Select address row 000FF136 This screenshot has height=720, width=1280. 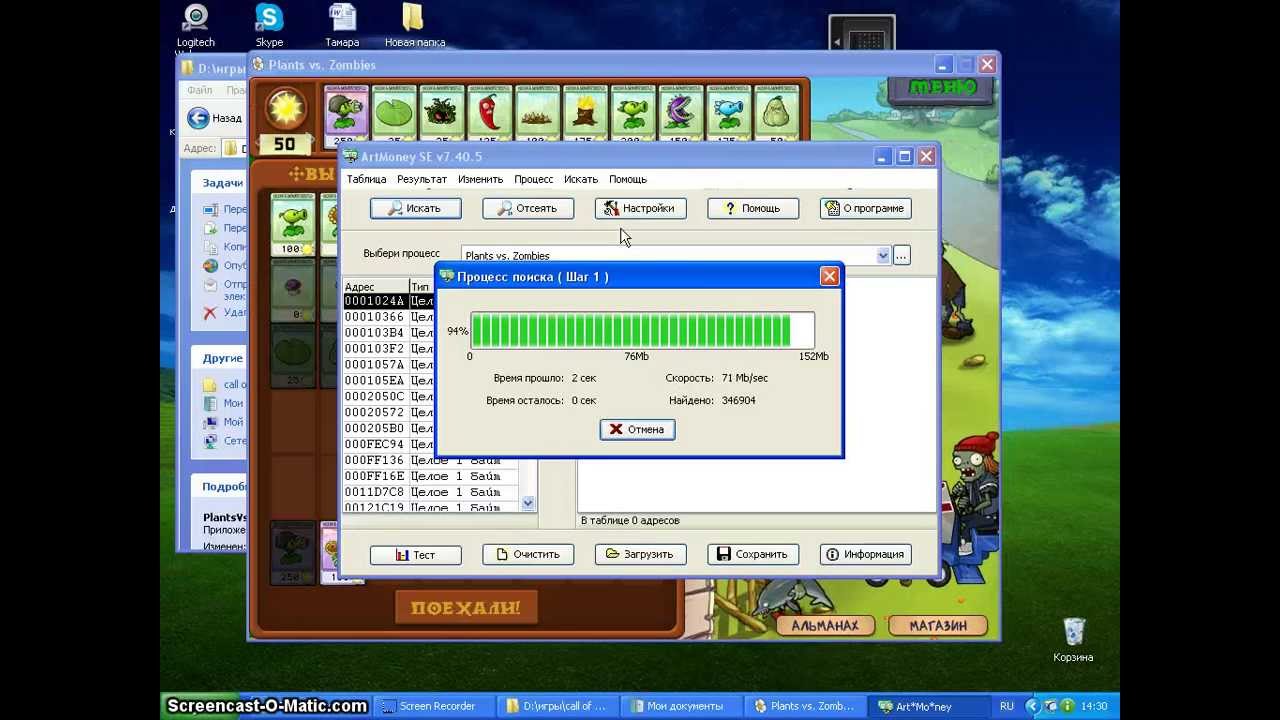(x=430, y=461)
